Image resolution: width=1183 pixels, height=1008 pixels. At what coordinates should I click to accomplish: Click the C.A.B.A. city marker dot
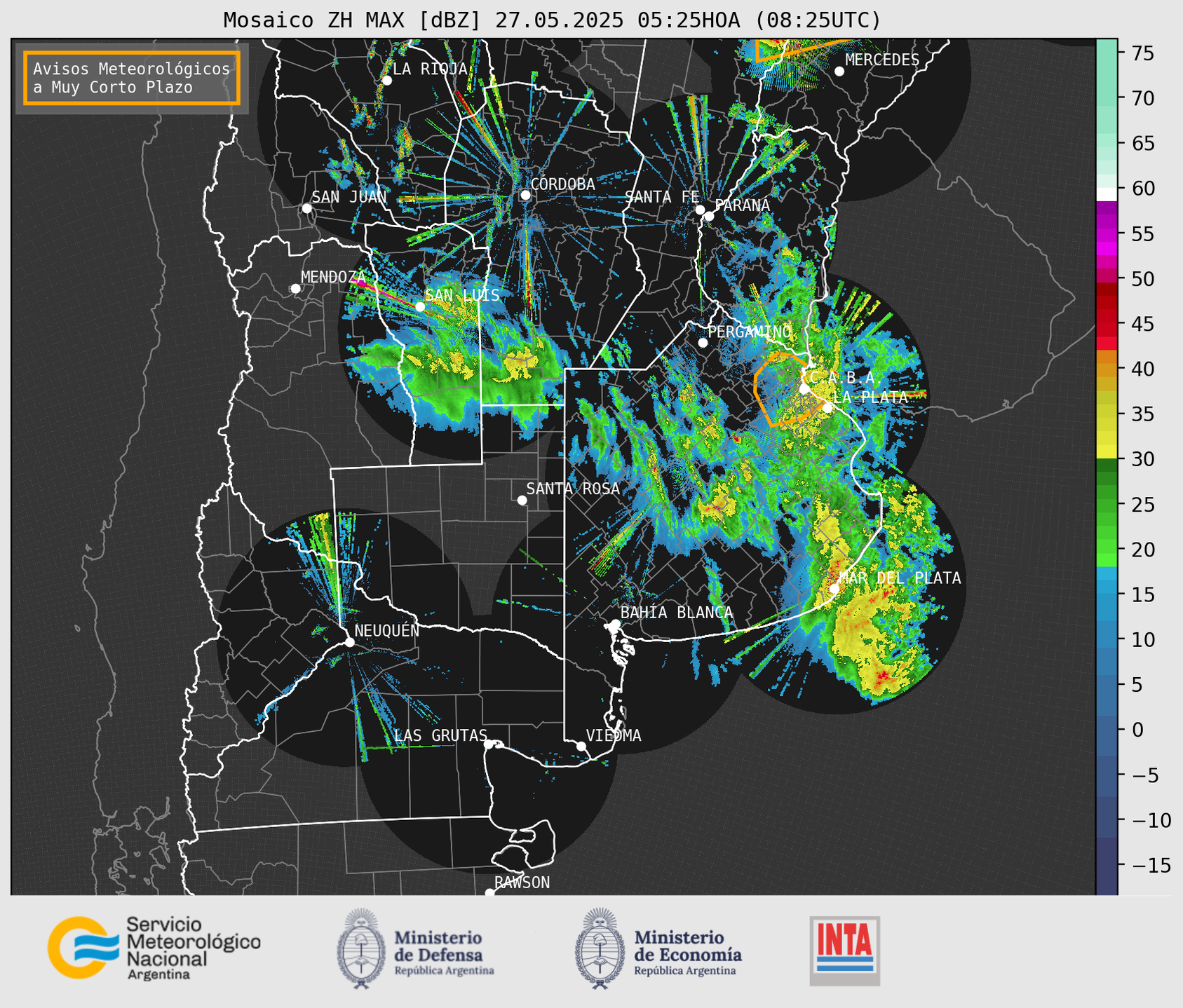tap(804, 389)
